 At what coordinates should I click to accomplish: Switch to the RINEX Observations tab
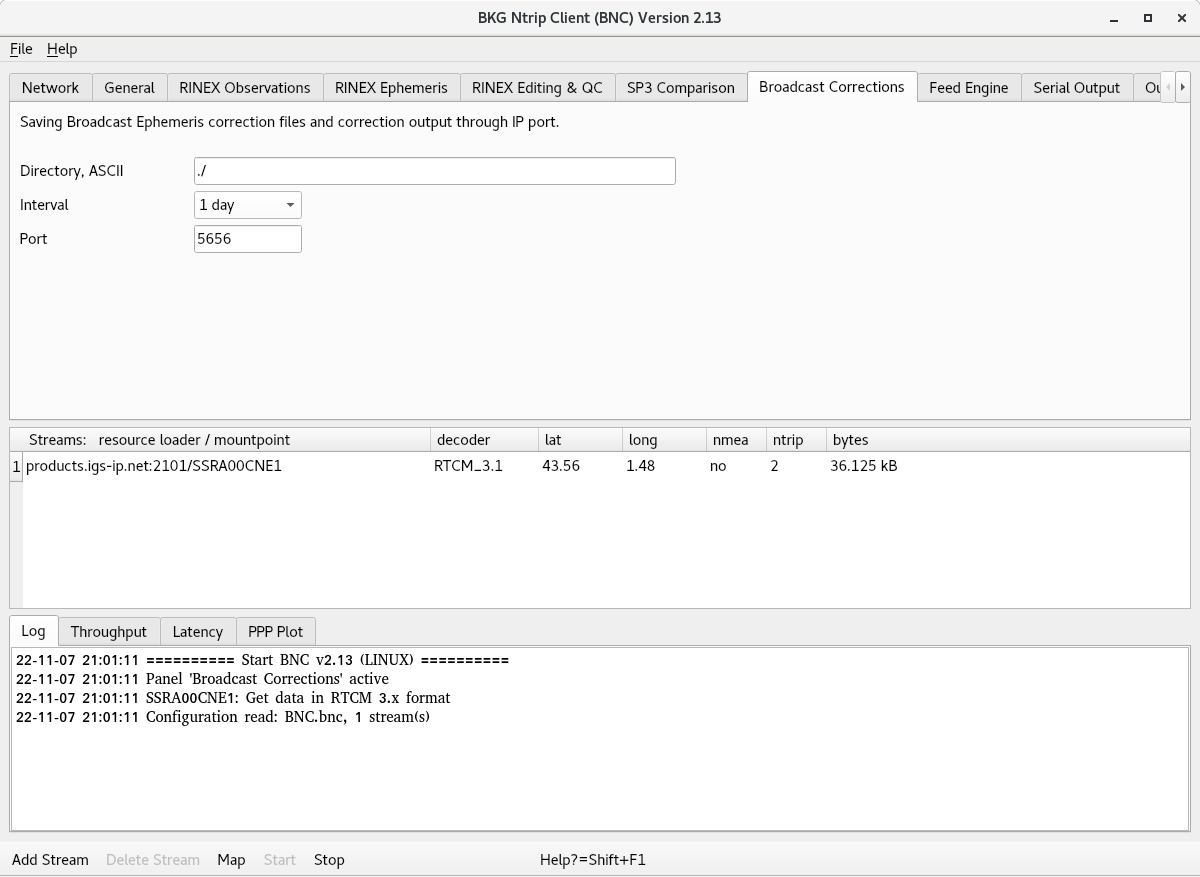pyautogui.click(x=244, y=88)
